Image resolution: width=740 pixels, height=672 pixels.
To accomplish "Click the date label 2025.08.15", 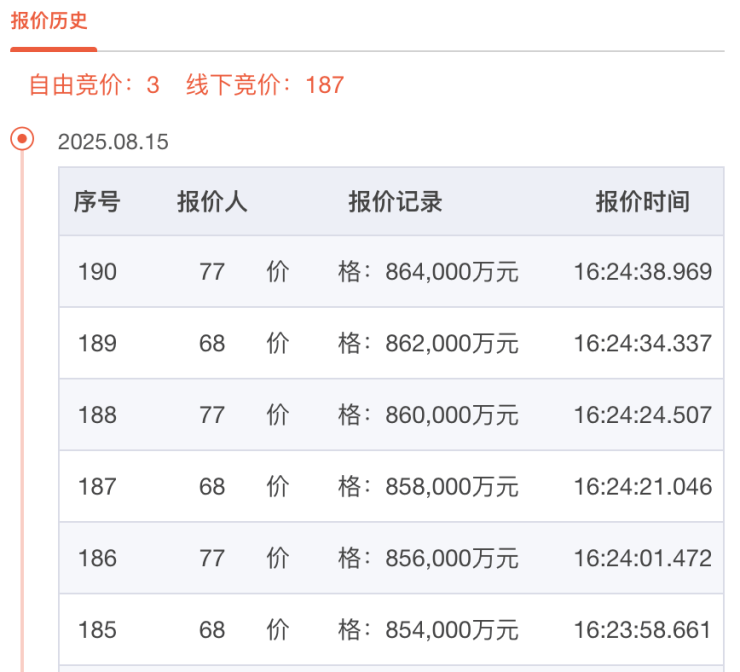I will click(113, 142).
